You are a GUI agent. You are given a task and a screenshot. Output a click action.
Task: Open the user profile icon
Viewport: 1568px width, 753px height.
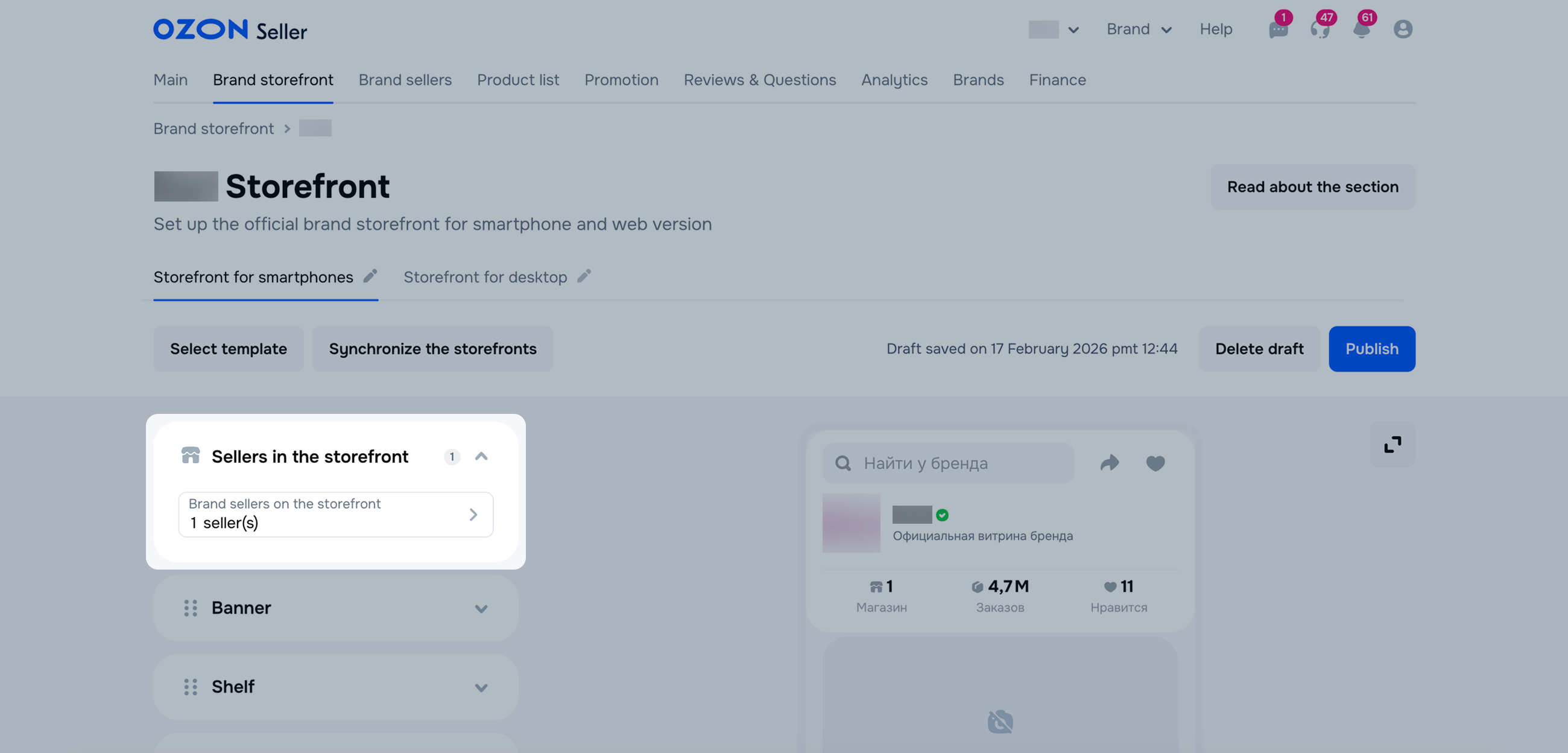(1402, 29)
